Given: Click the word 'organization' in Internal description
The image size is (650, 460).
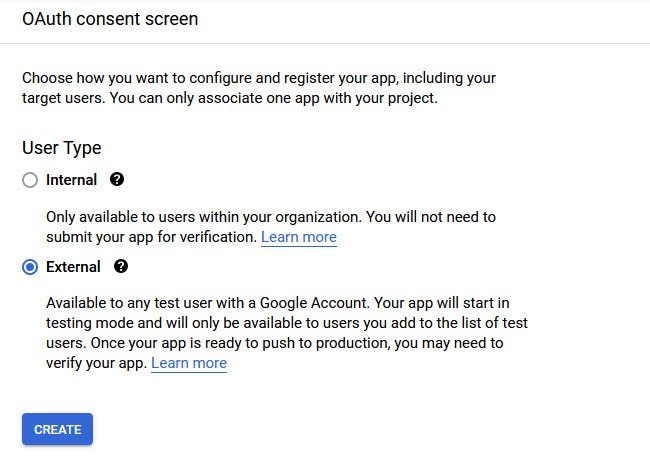Looking at the screenshot, I should (317, 218).
